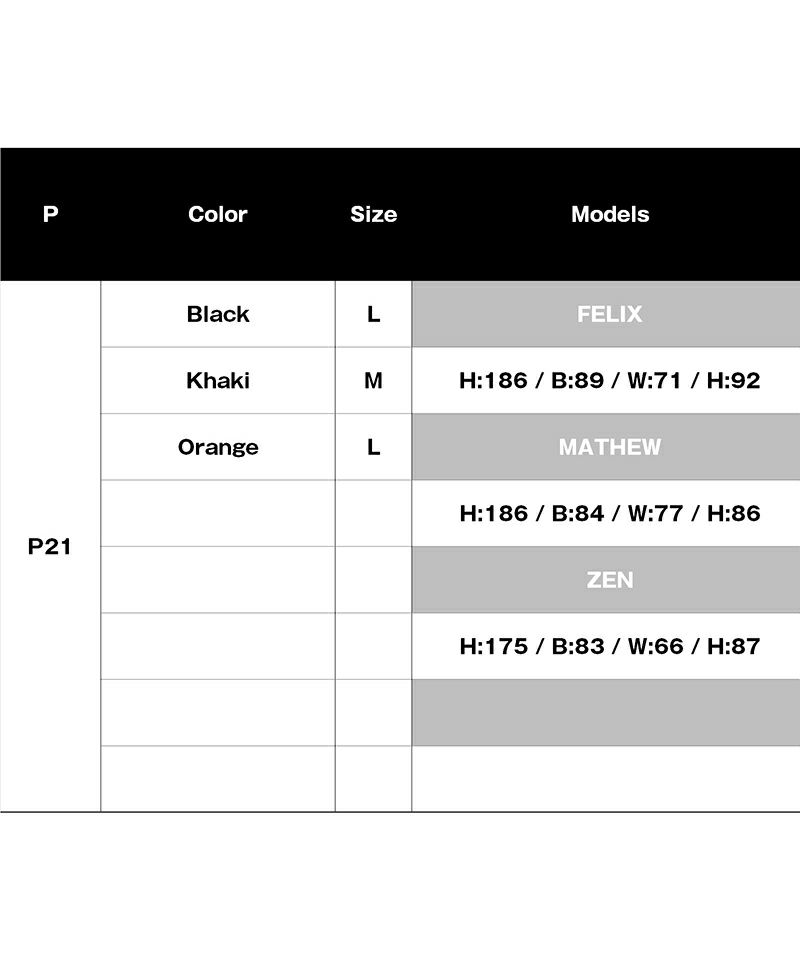Click the empty size cell below Orange's L
This screenshot has height=960, width=800.
point(373,513)
